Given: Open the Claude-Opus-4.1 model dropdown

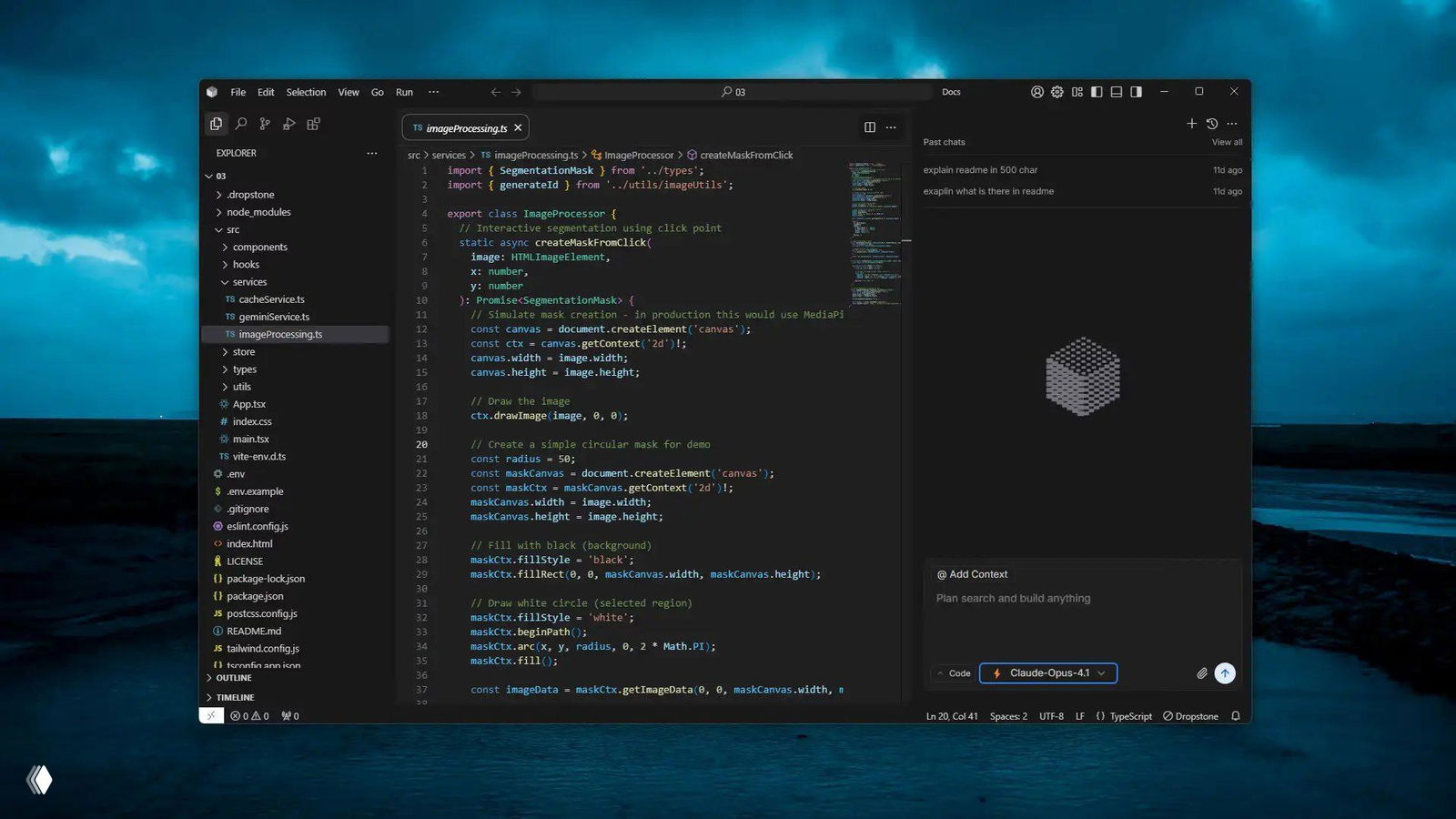Looking at the screenshot, I should point(1047,672).
